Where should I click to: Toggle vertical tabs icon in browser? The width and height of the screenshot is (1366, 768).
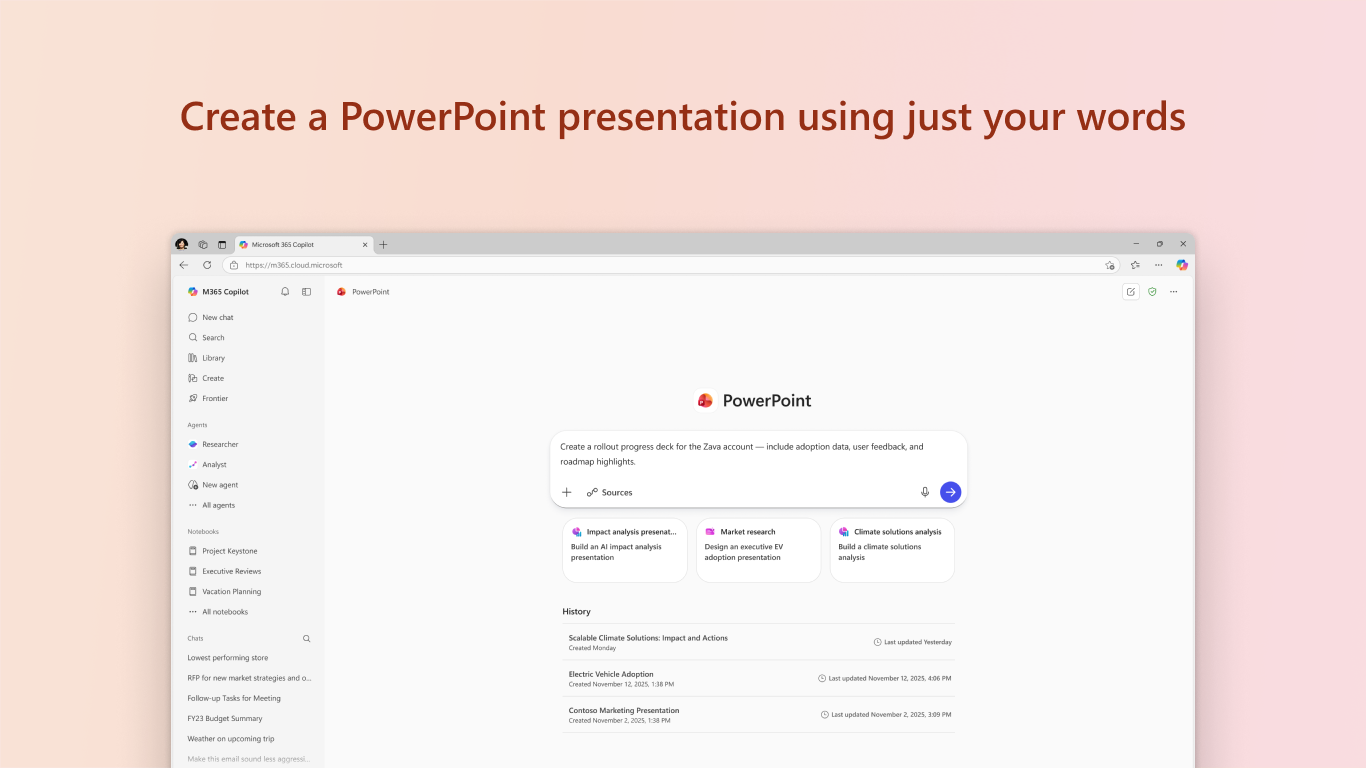(222, 244)
